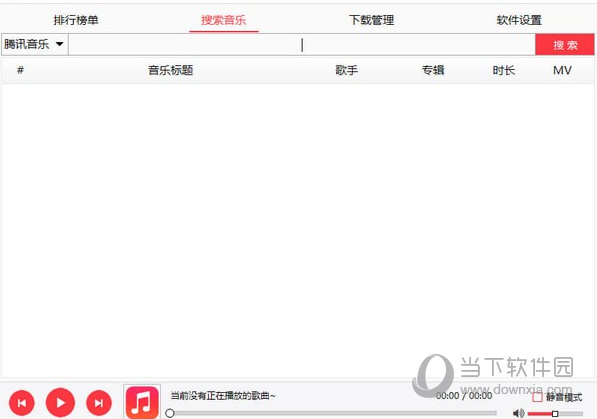Click the 时长 column header
Viewport: 597px width, 419px height.
point(504,70)
